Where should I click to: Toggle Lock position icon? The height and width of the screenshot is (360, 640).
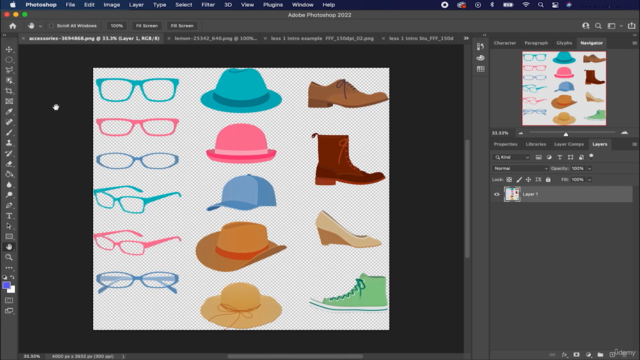pyautogui.click(x=529, y=180)
